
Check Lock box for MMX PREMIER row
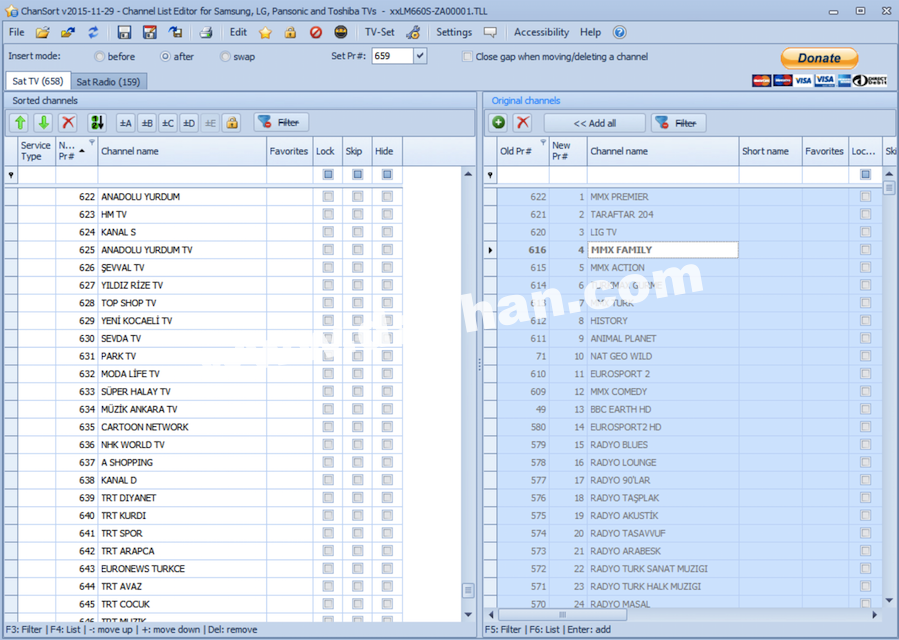point(865,197)
